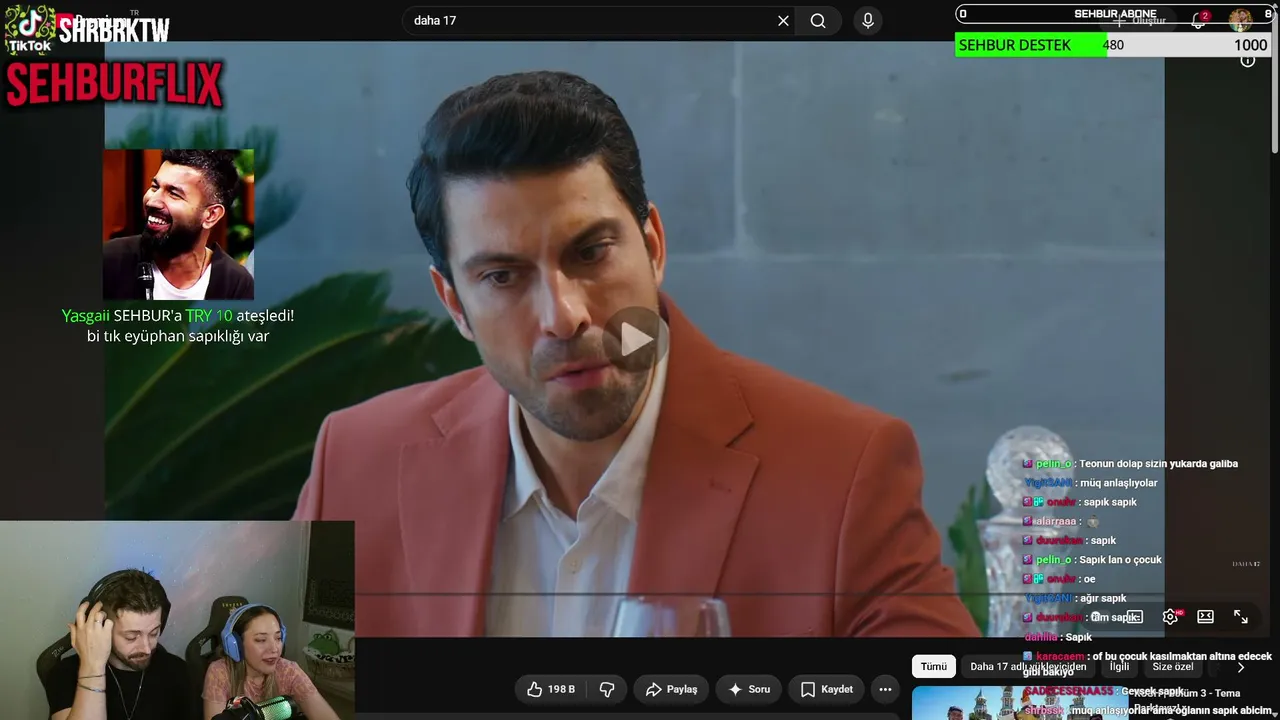Screen dimensions: 1280x720
Task: Toggle subtitles in the video player
Action: [x=1135, y=617]
